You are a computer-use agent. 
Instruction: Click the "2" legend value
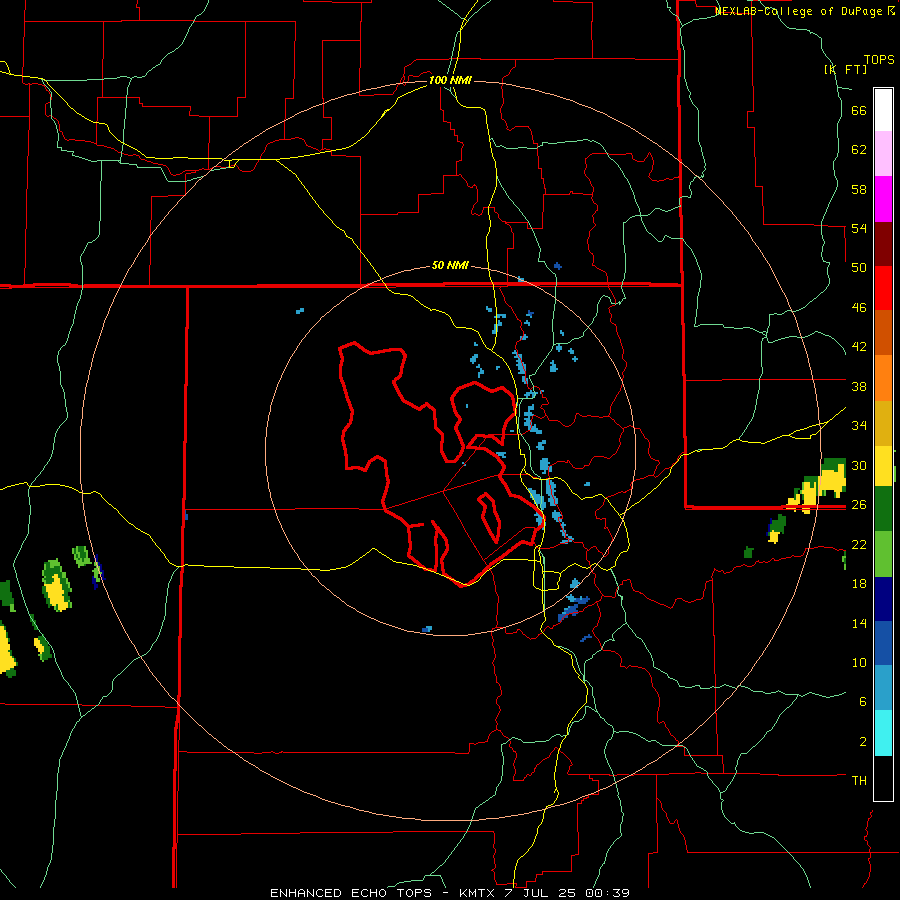863,742
